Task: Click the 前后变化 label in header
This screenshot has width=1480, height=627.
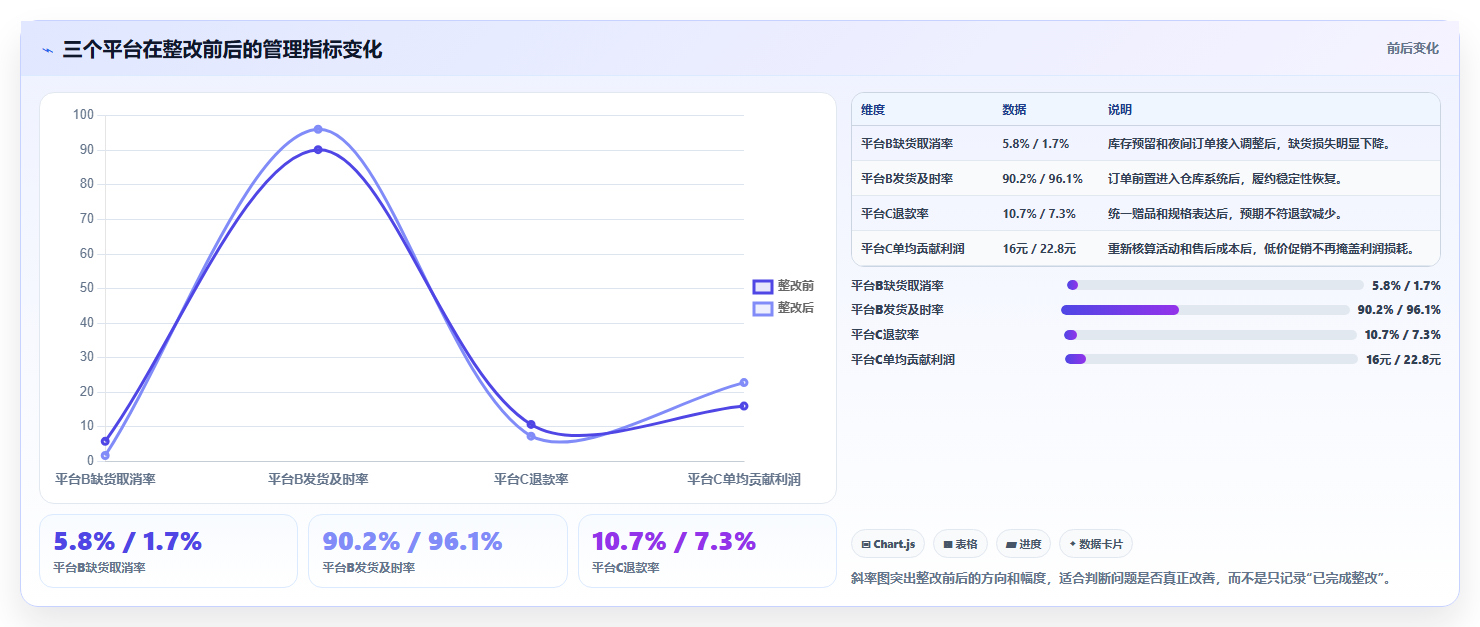Action: (1412, 48)
